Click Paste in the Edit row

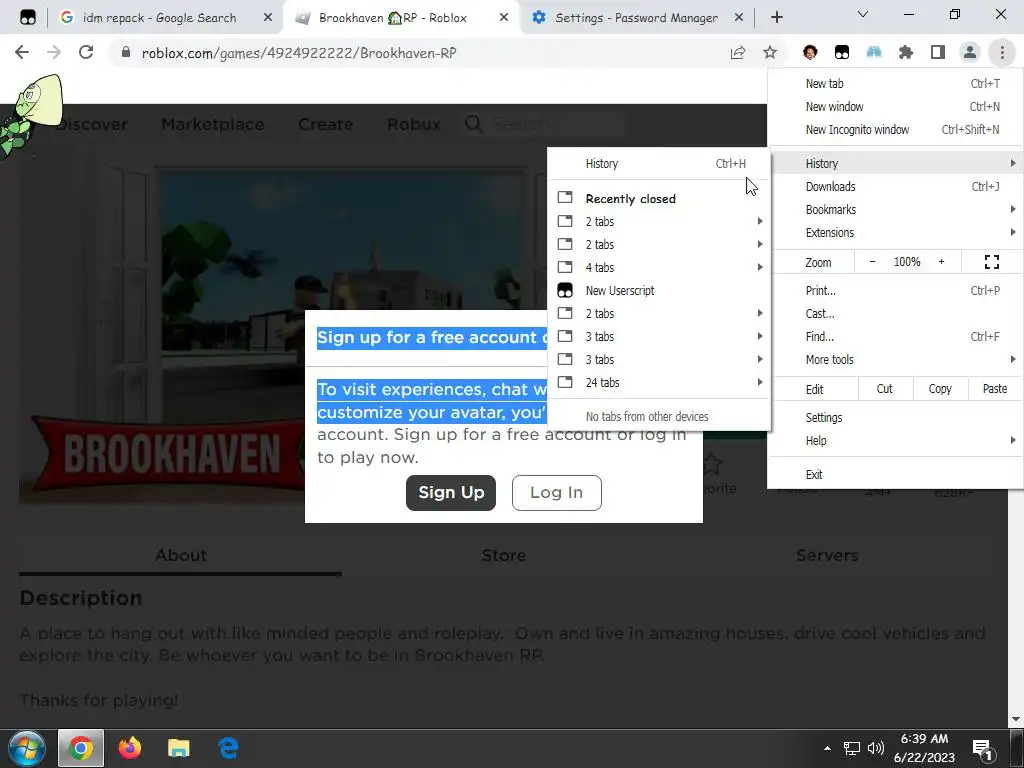coord(995,389)
